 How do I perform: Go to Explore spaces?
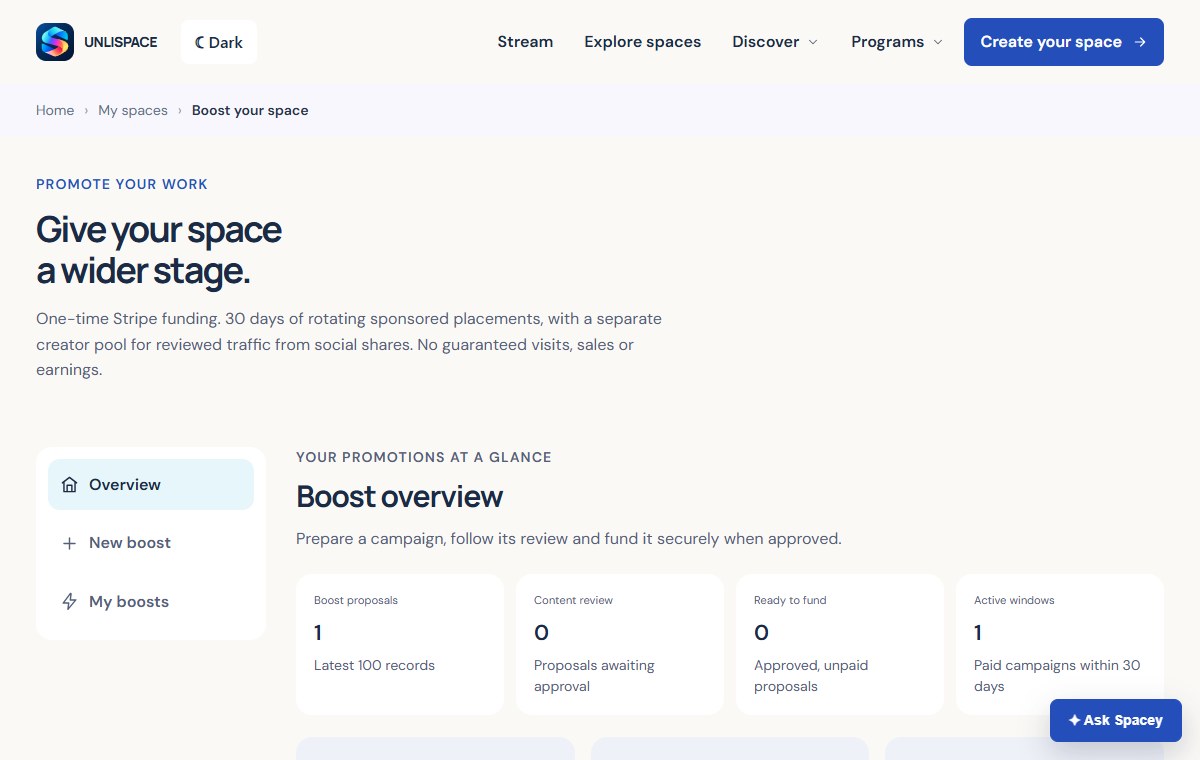[x=643, y=42]
